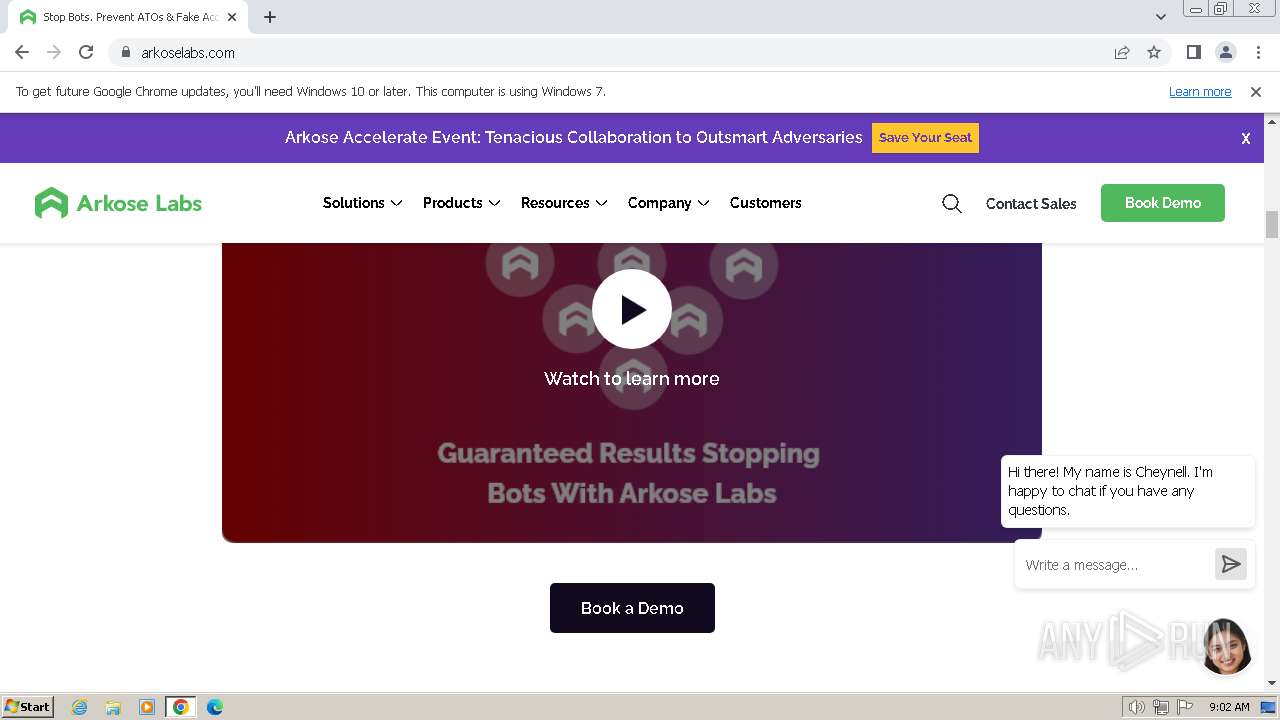Open the Customers page
The width and height of the screenshot is (1280, 720).
pos(766,203)
